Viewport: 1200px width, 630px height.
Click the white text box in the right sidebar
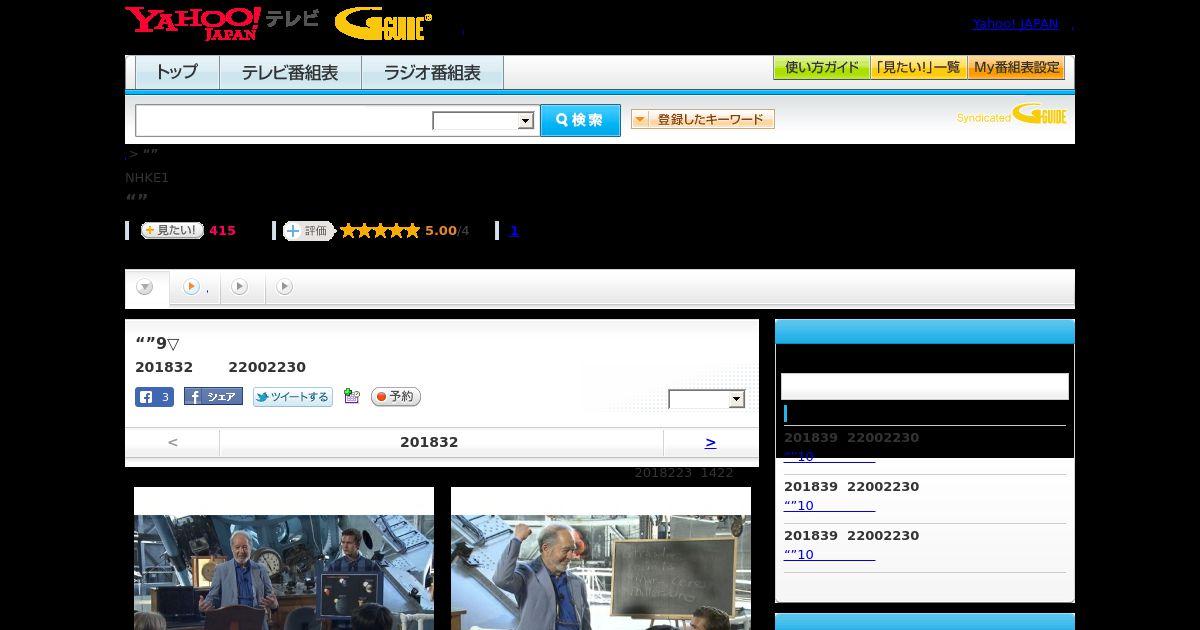pos(925,387)
